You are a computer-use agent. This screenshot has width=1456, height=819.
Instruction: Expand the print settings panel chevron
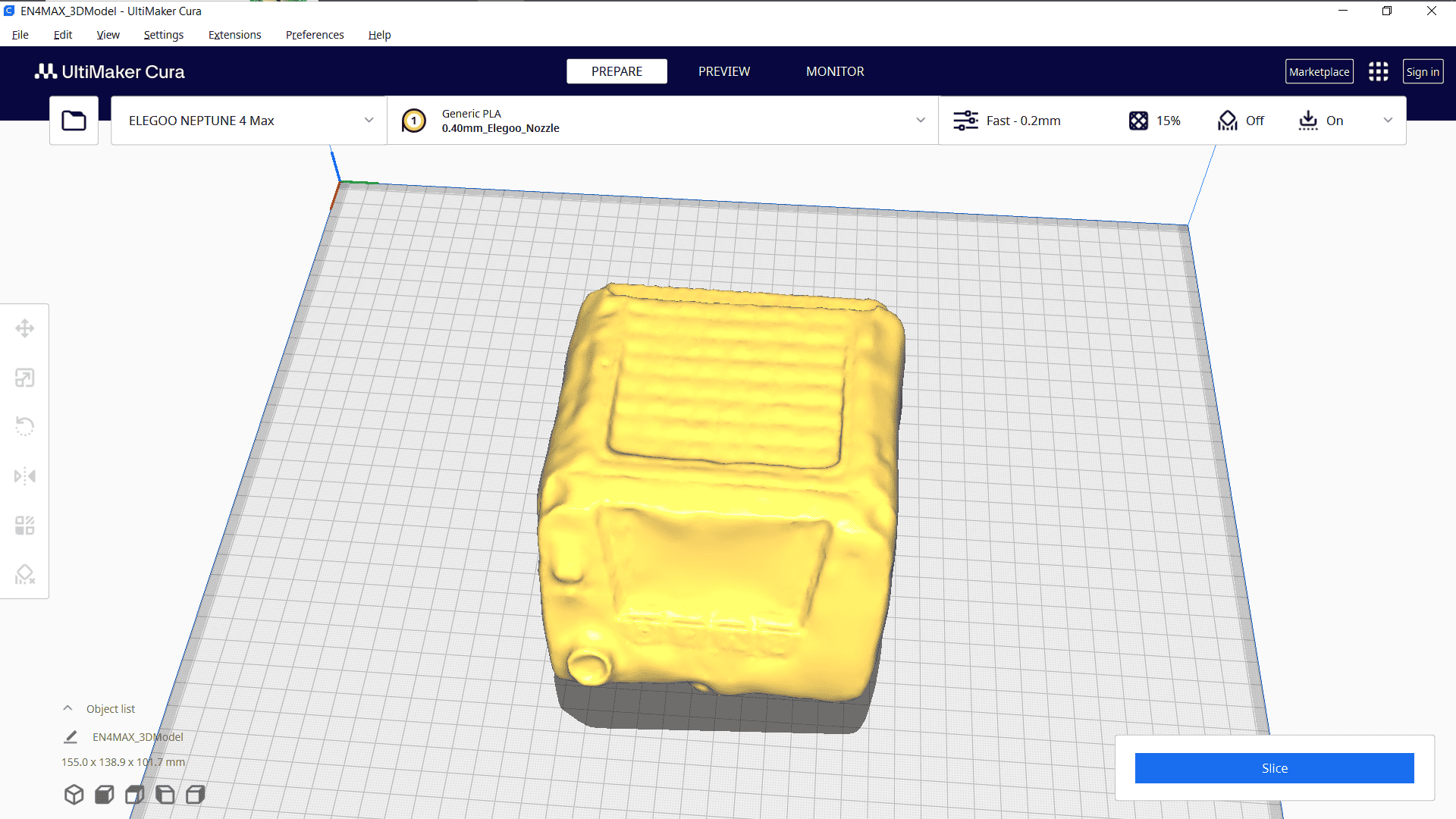point(1388,121)
